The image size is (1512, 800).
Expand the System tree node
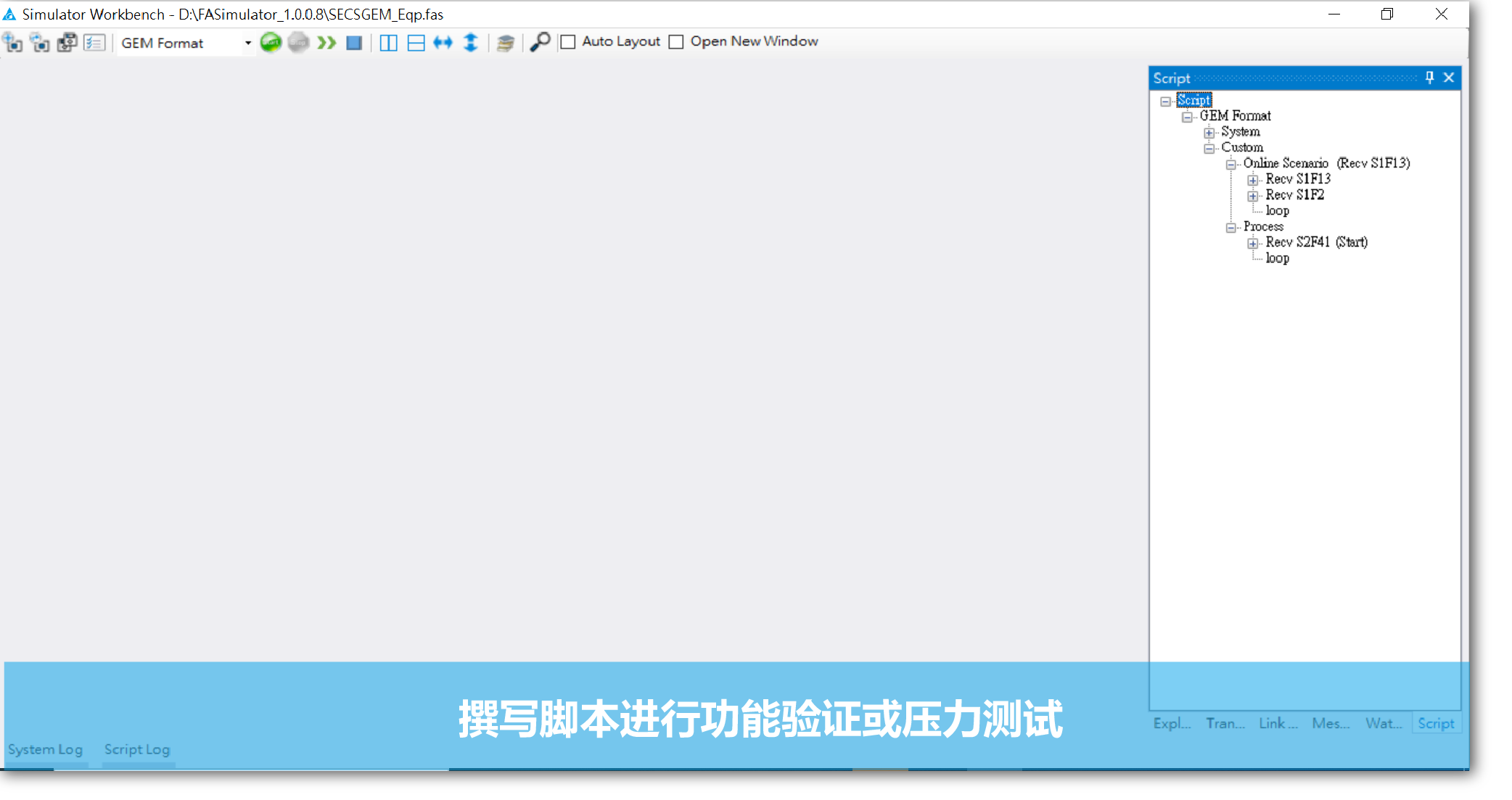[x=1209, y=133]
